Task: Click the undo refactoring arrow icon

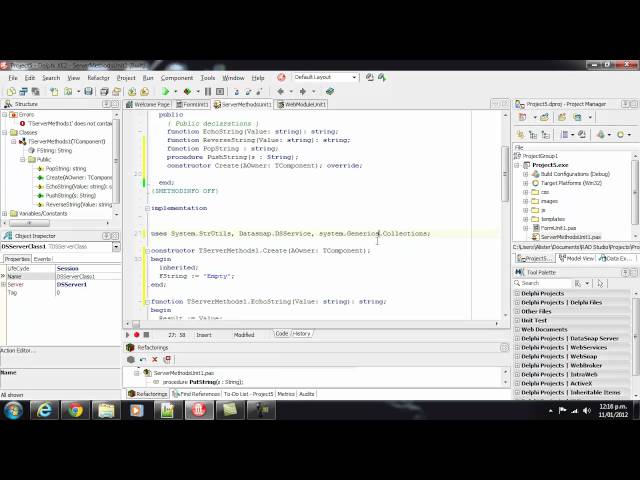Action: 143,360
